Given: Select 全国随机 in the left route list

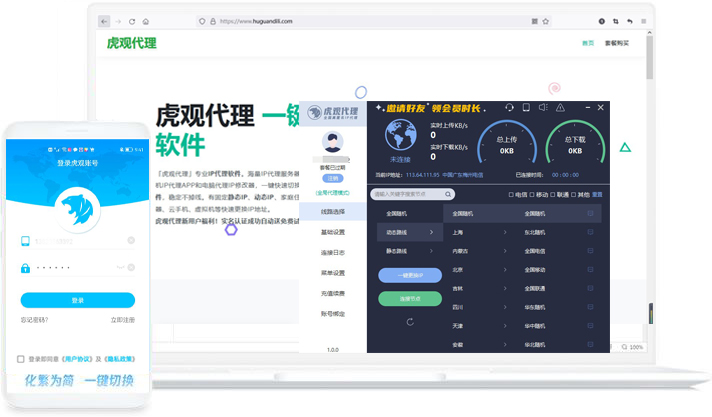Looking at the screenshot, I should pos(396,213).
